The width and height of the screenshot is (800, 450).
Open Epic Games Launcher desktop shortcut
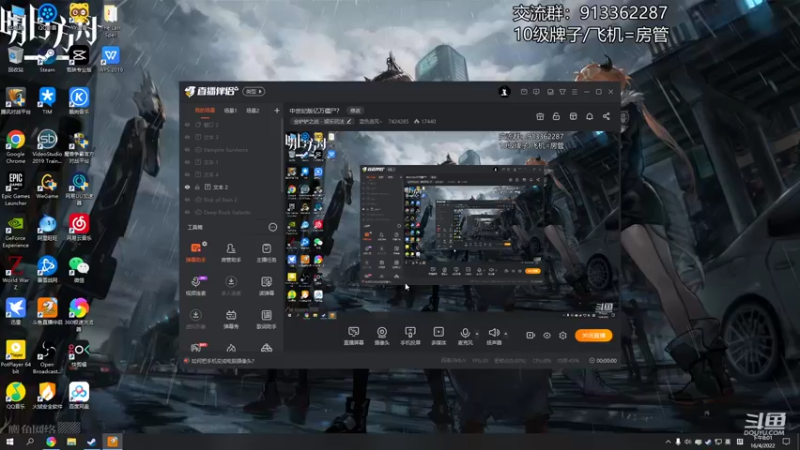(15, 189)
